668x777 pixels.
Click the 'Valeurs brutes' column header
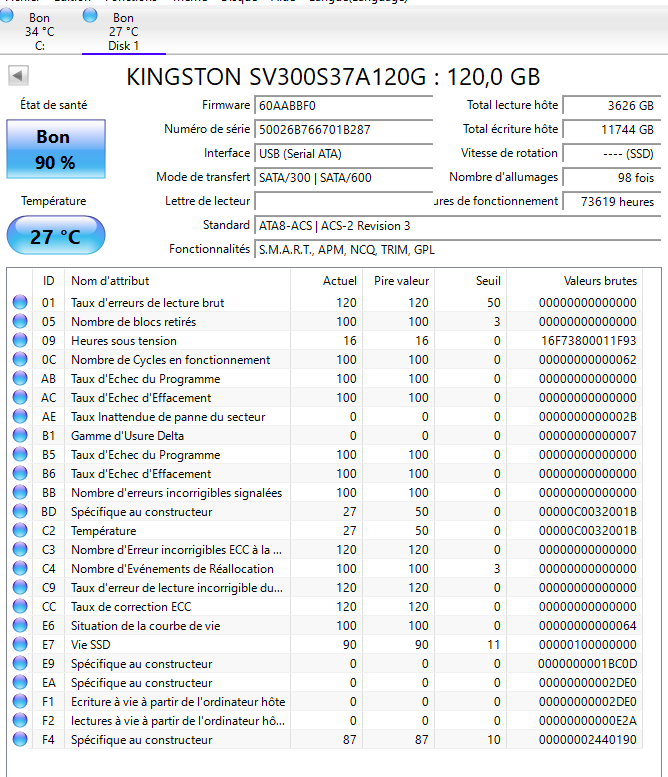(600, 281)
